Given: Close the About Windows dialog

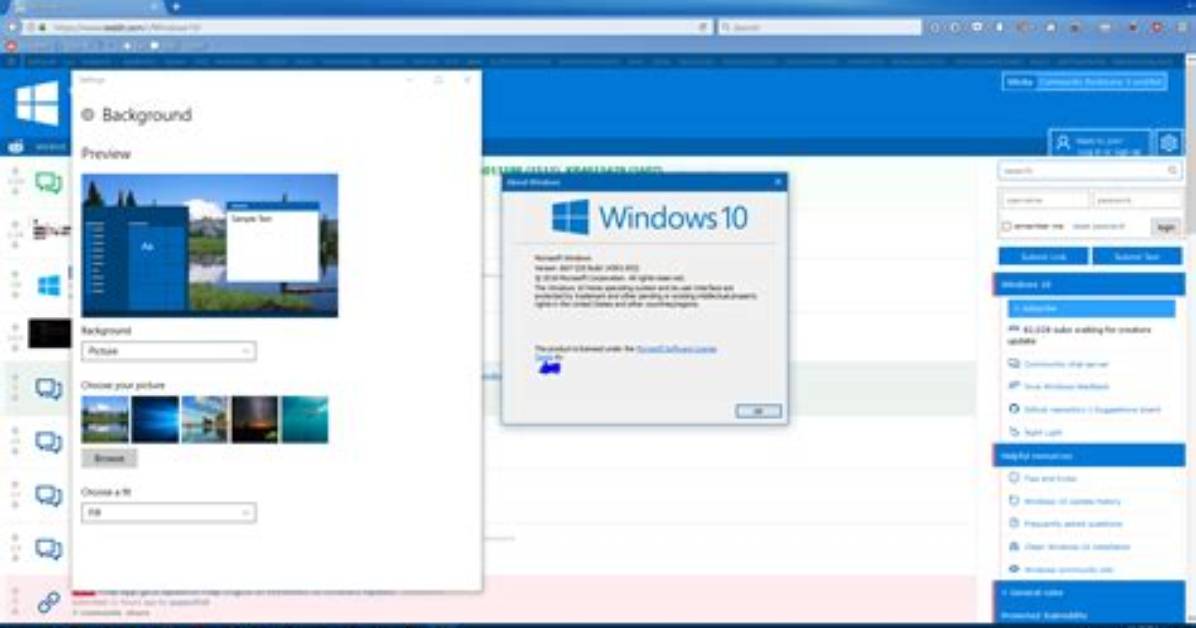Looking at the screenshot, I should coord(778,182).
